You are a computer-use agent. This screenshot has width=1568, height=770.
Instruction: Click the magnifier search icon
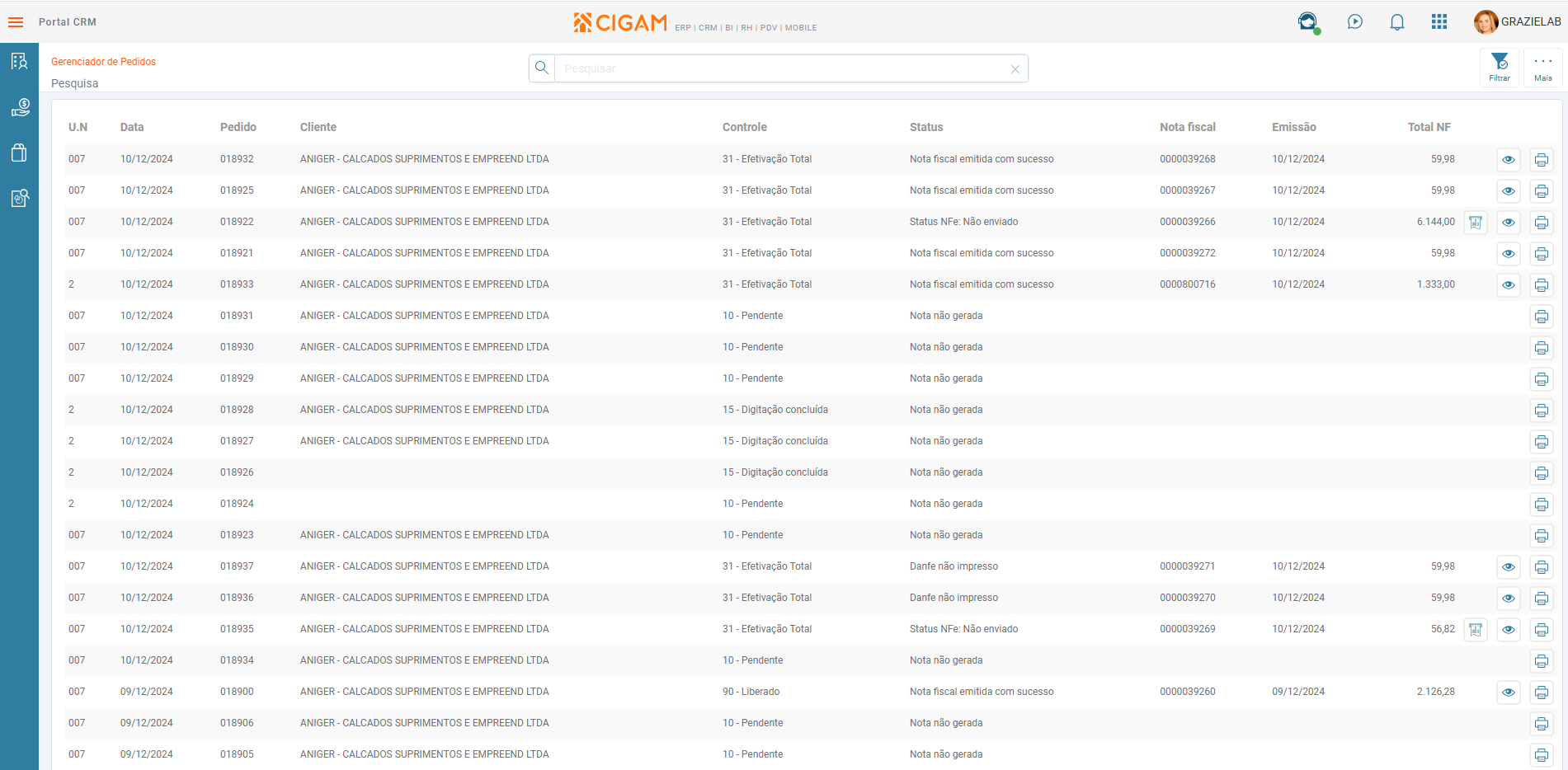pyautogui.click(x=542, y=68)
